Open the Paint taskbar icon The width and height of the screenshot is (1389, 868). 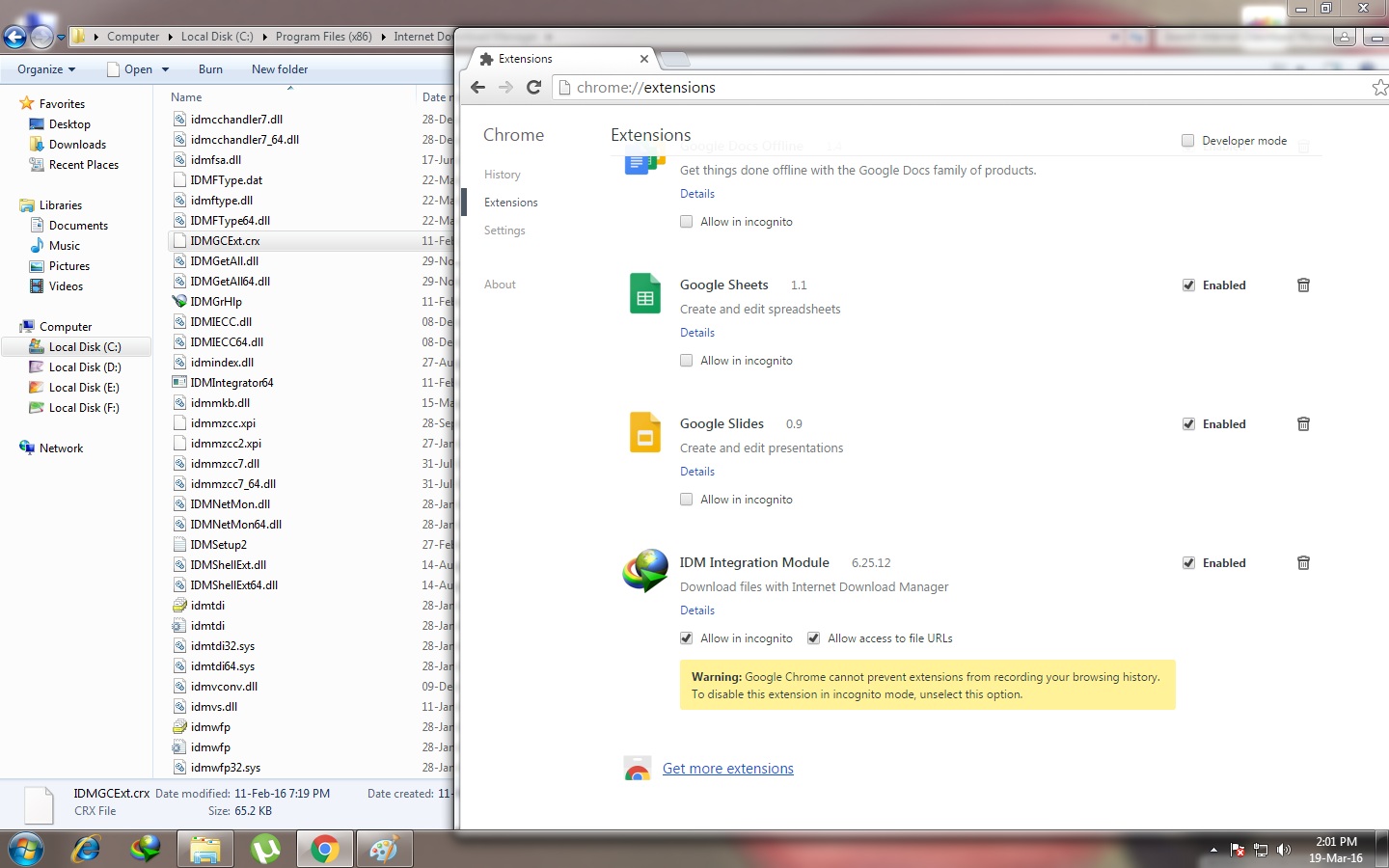point(384,849)
